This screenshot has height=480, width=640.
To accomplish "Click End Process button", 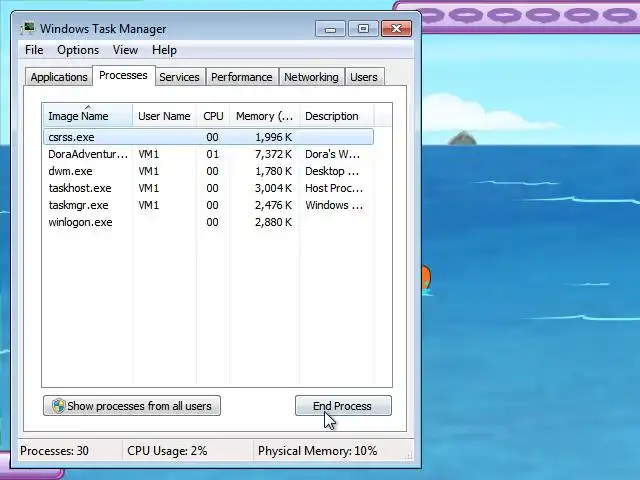I will [x=343, y=406].
